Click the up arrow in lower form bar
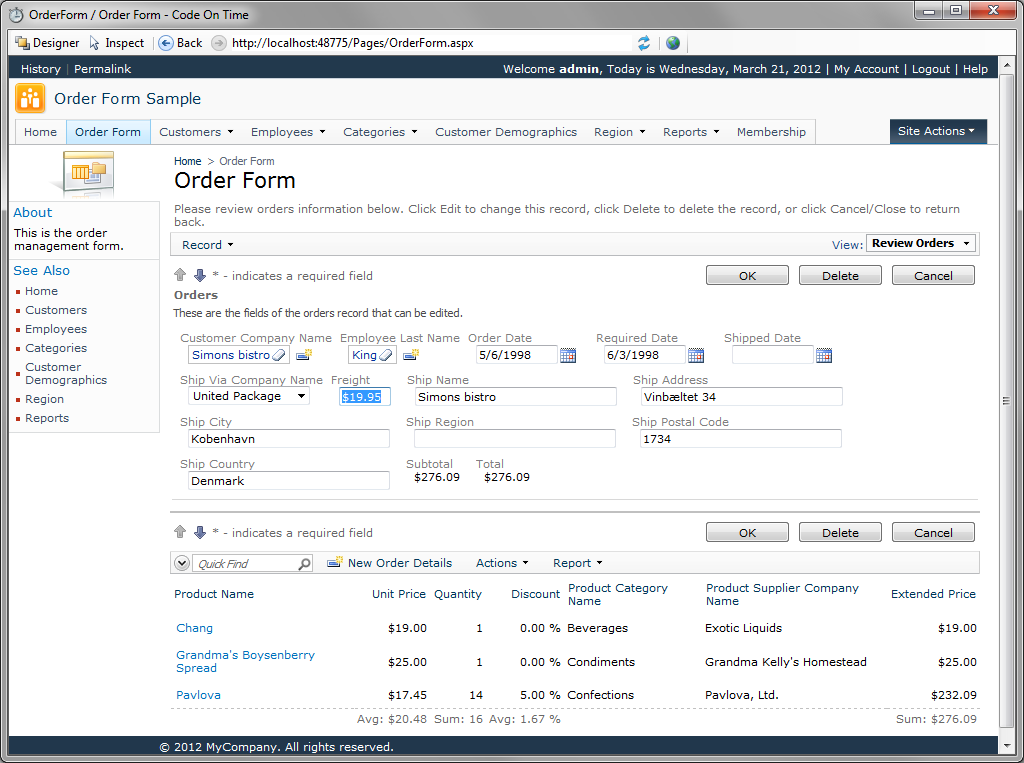 180,532
